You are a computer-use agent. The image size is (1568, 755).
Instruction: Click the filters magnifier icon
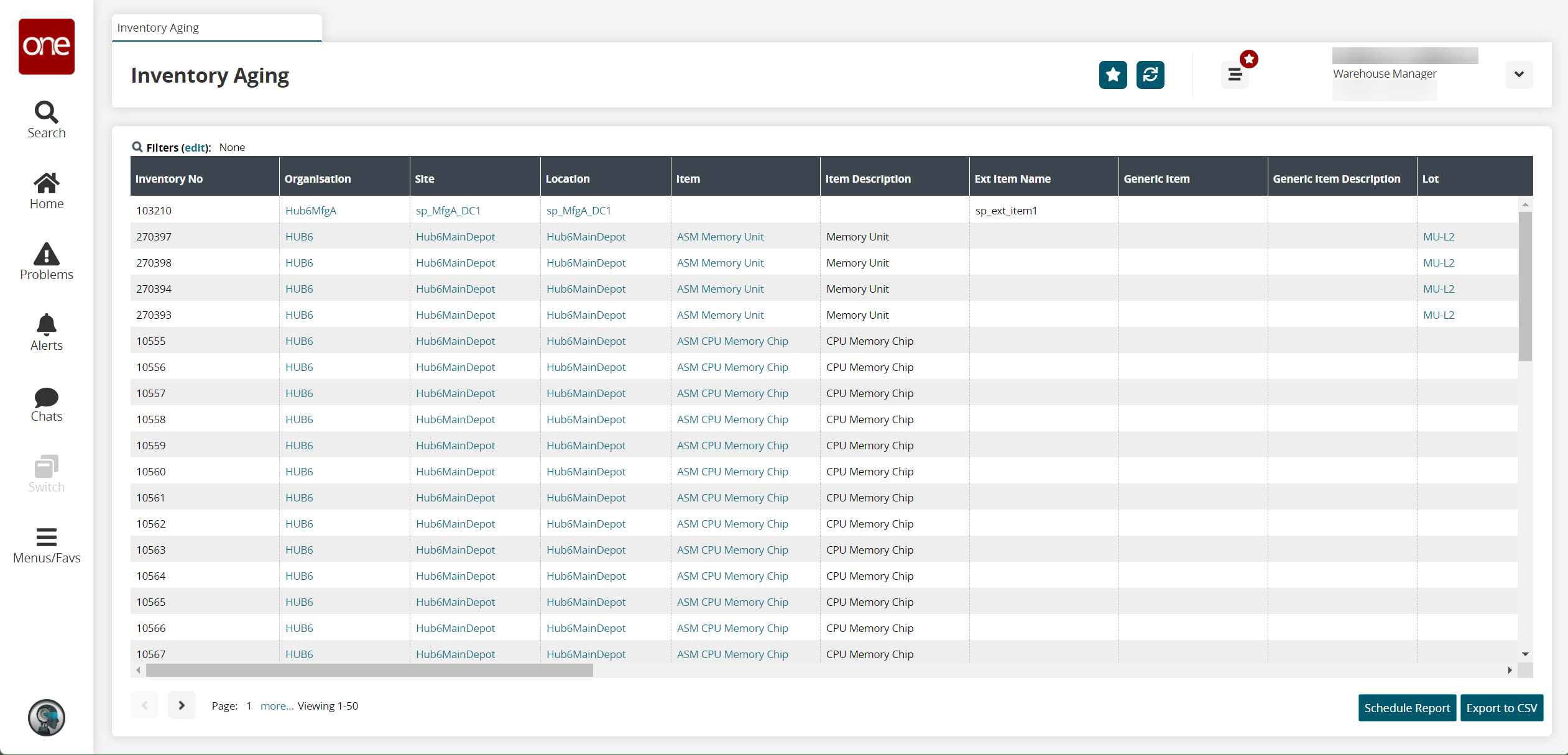137,147
